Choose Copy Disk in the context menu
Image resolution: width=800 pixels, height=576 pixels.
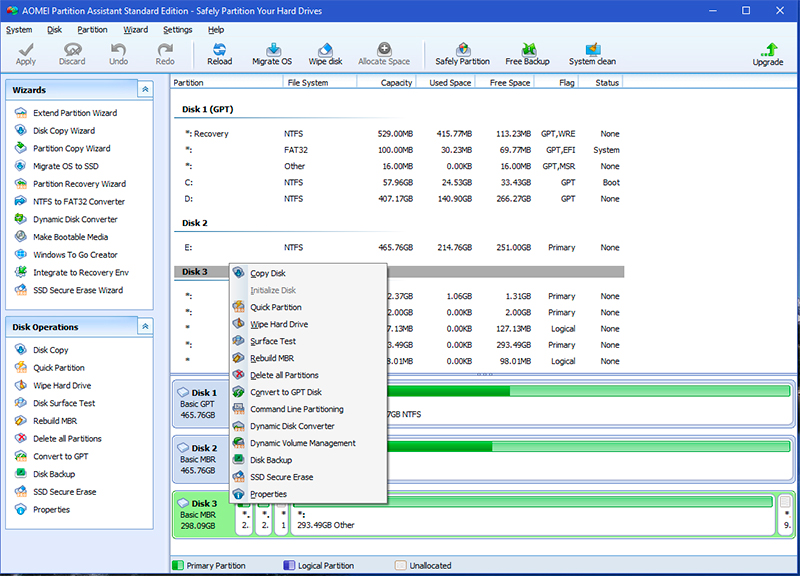(308, 273)
